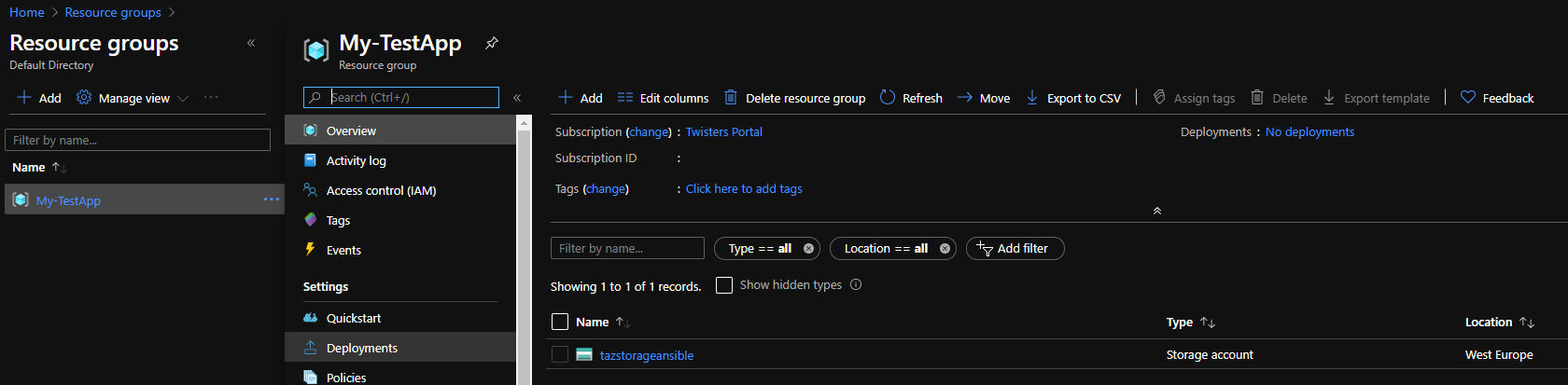Collapse the essentials section with the up chevron

tap(1157, 211)
